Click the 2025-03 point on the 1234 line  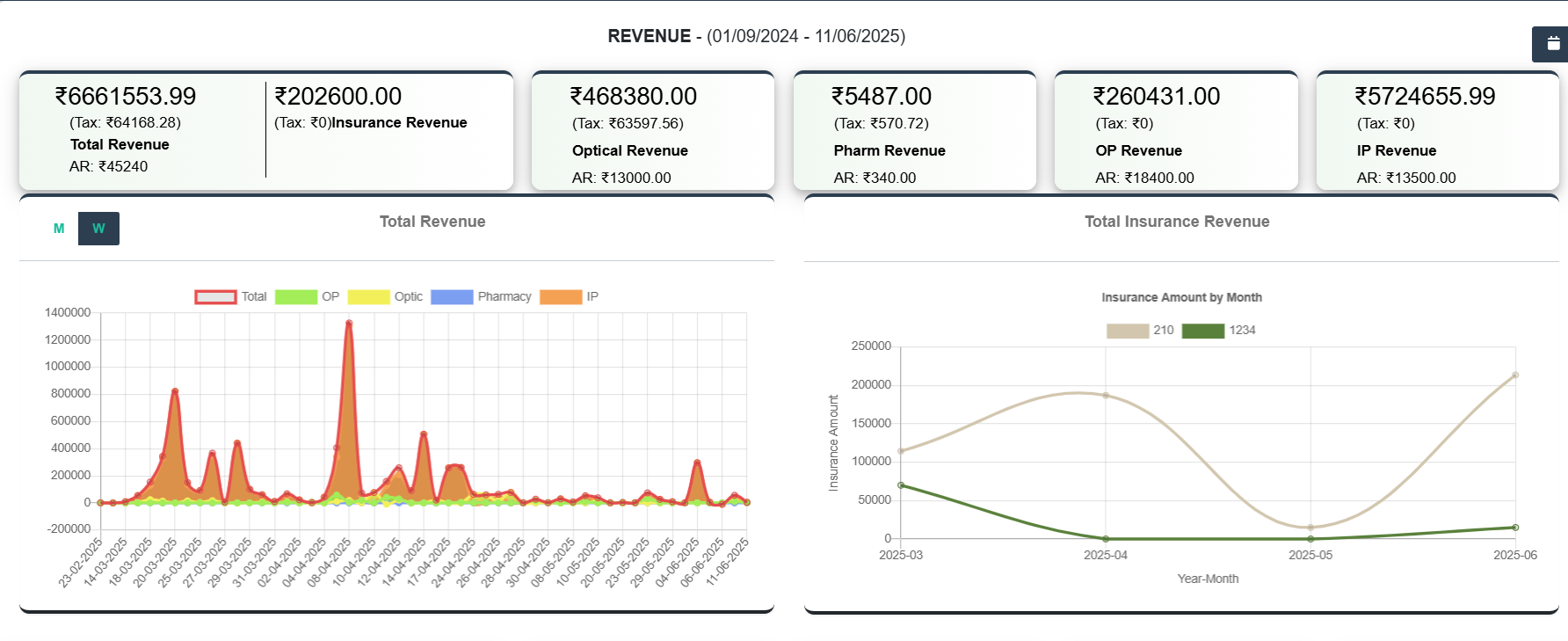click(901, 485)
